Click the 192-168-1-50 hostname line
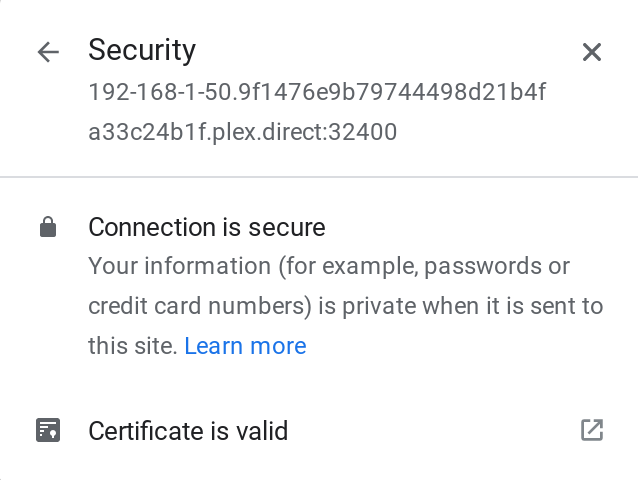Viewport: 638px width, 480px height. (317, 92)
